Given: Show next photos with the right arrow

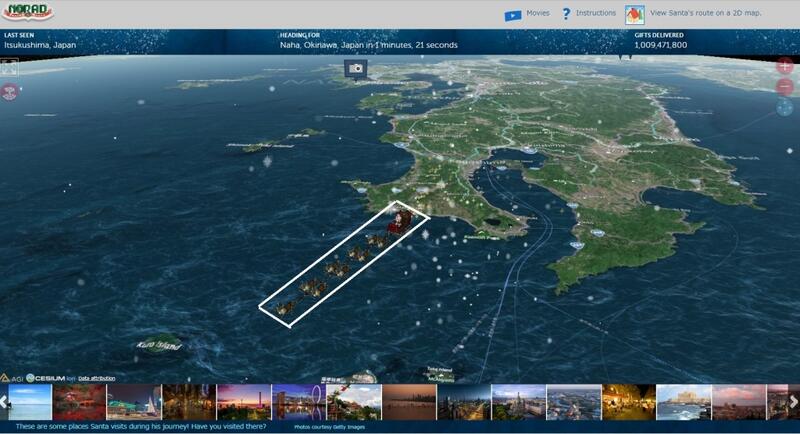Looking at the screenshot, I should (x=794, y=402).
